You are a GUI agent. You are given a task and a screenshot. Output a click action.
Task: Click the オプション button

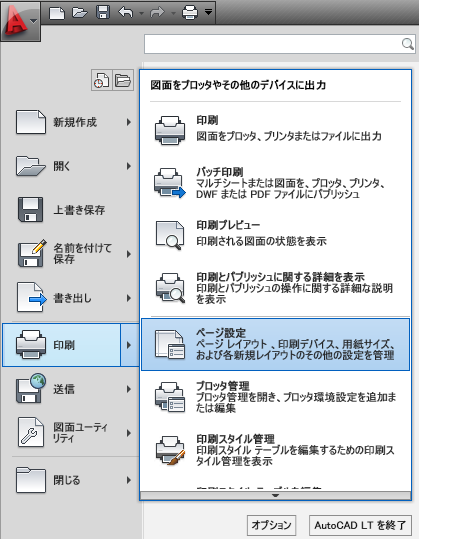coord(271,525)
